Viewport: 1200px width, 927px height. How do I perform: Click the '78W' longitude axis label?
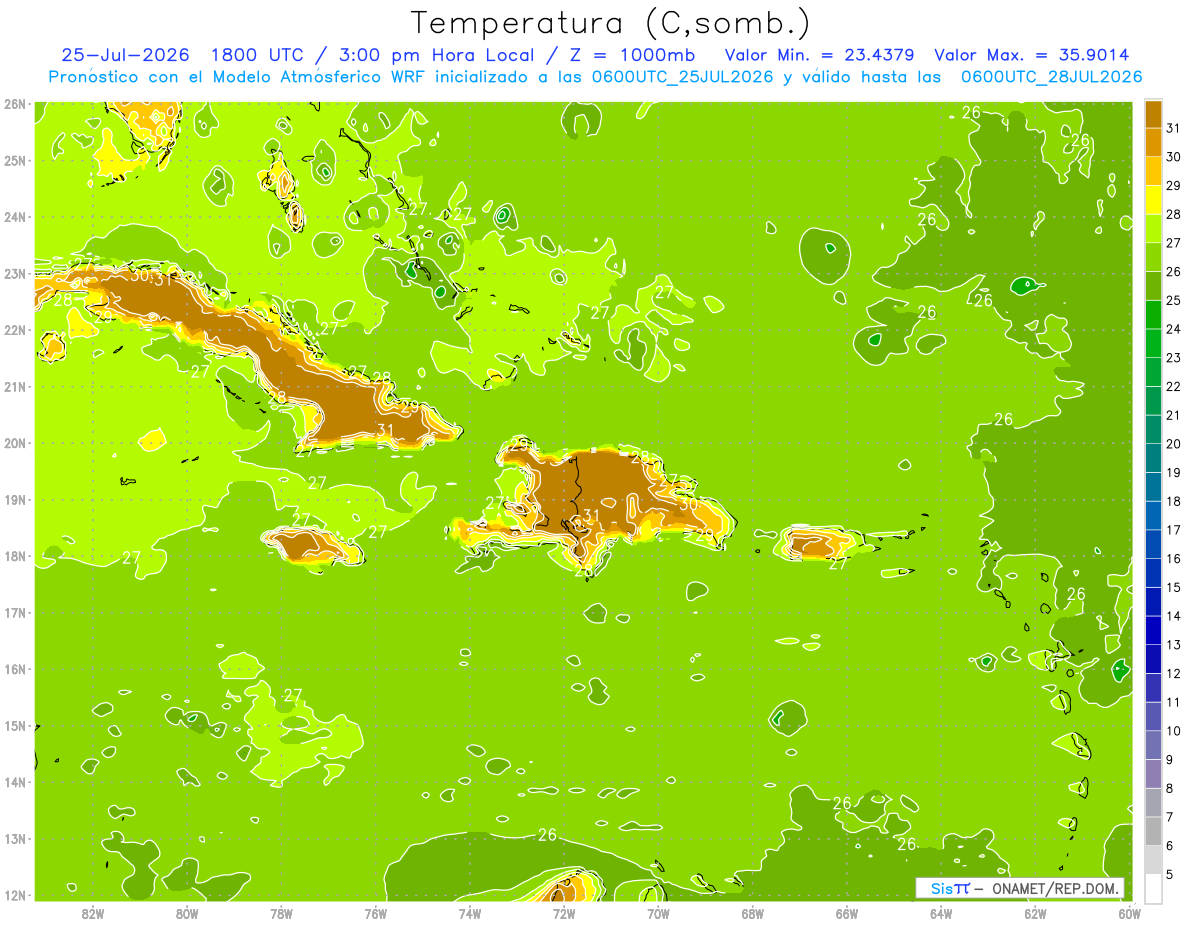pyautogui.click(x=281, y=913)
